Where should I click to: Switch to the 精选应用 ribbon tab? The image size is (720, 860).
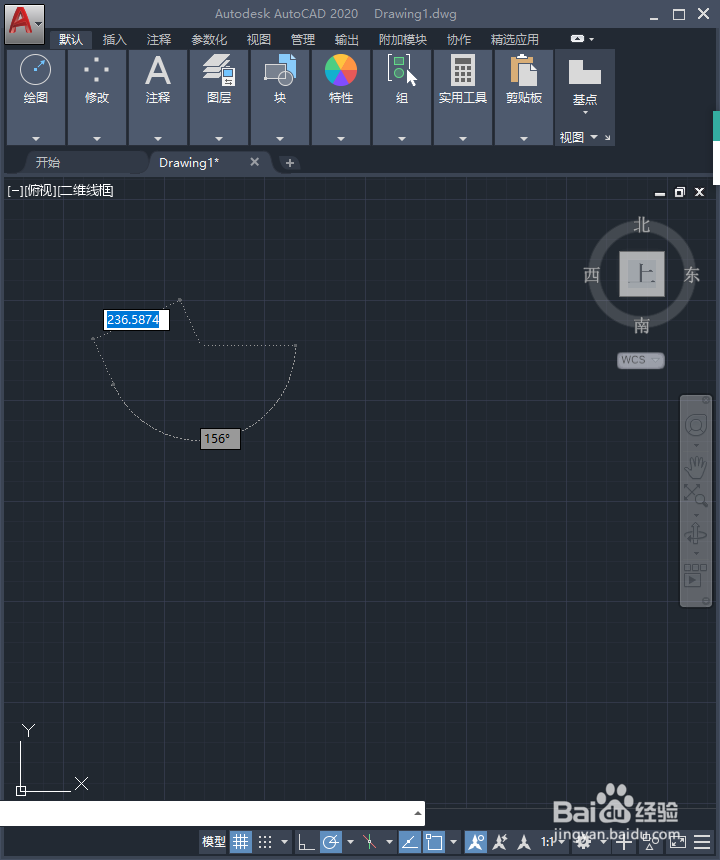[x=514, y=39]
